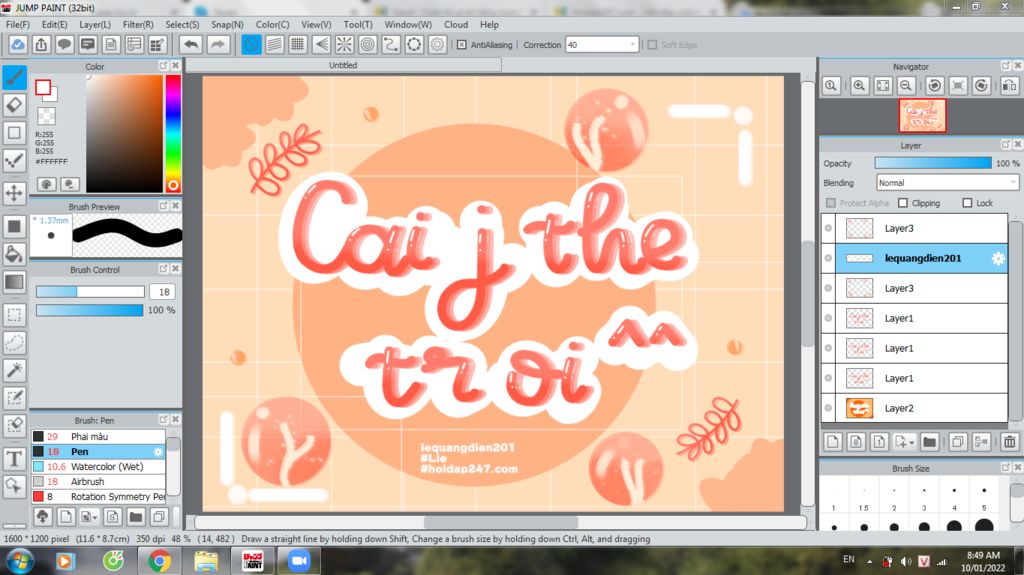1024x575 pixels.
Task: Select the Brush tool in left toolbar
Action: (x=14, y=77)
